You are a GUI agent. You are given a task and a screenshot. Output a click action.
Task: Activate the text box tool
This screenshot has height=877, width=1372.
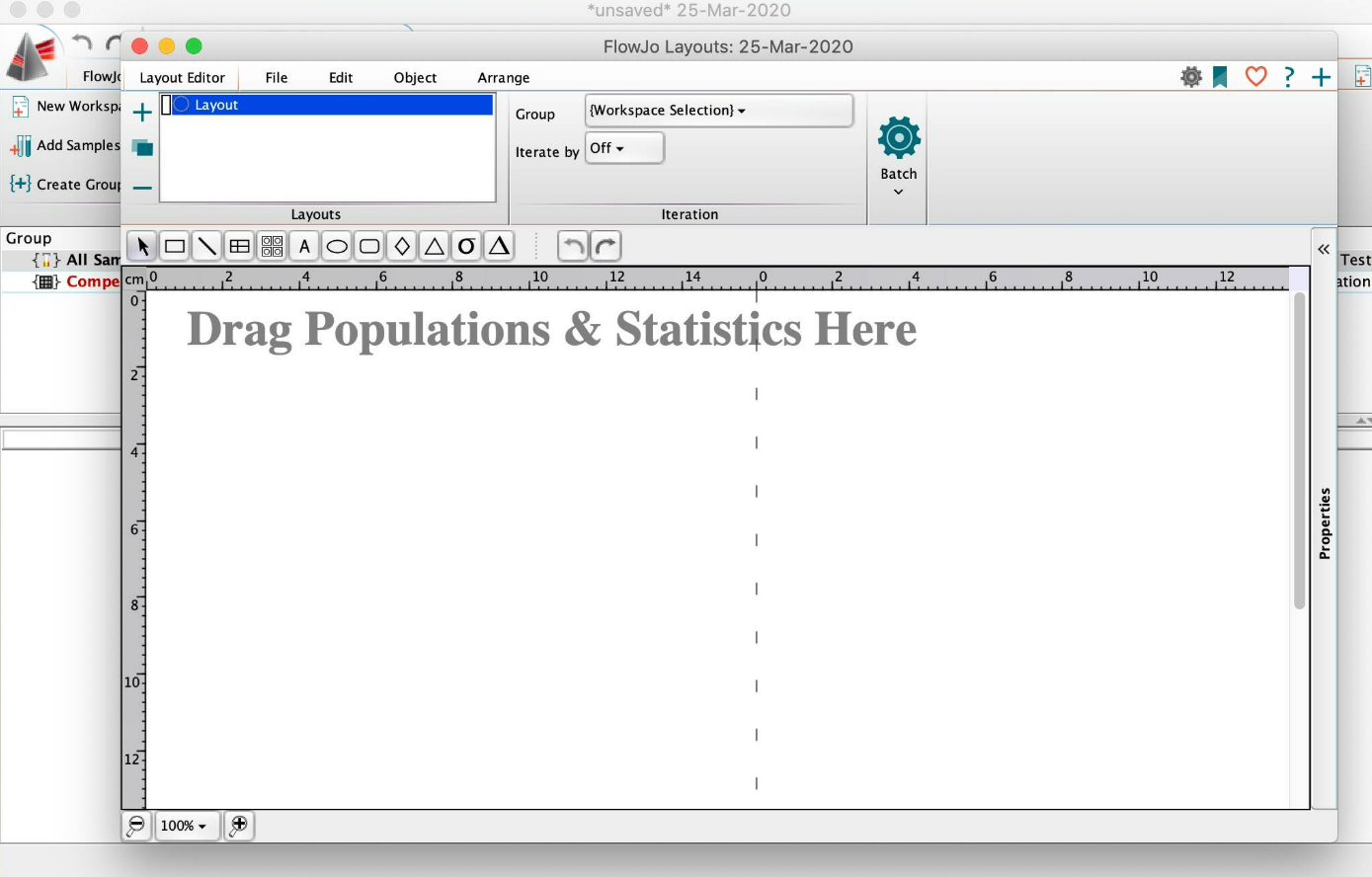304,246
